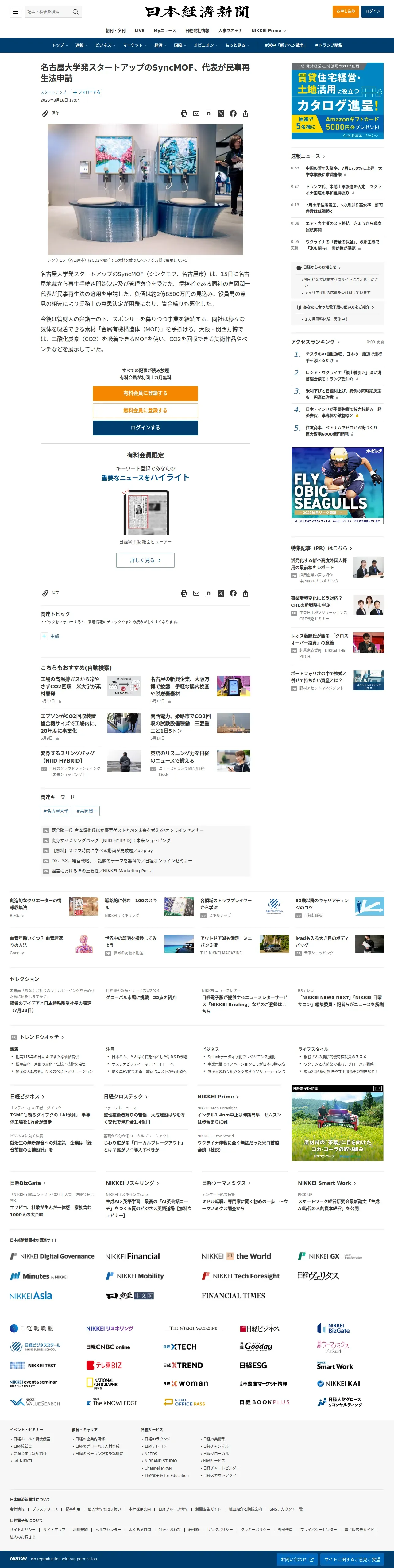Open National Geographic logo link
This screenshot has width=394, height=1568.
click(102, 1384)
